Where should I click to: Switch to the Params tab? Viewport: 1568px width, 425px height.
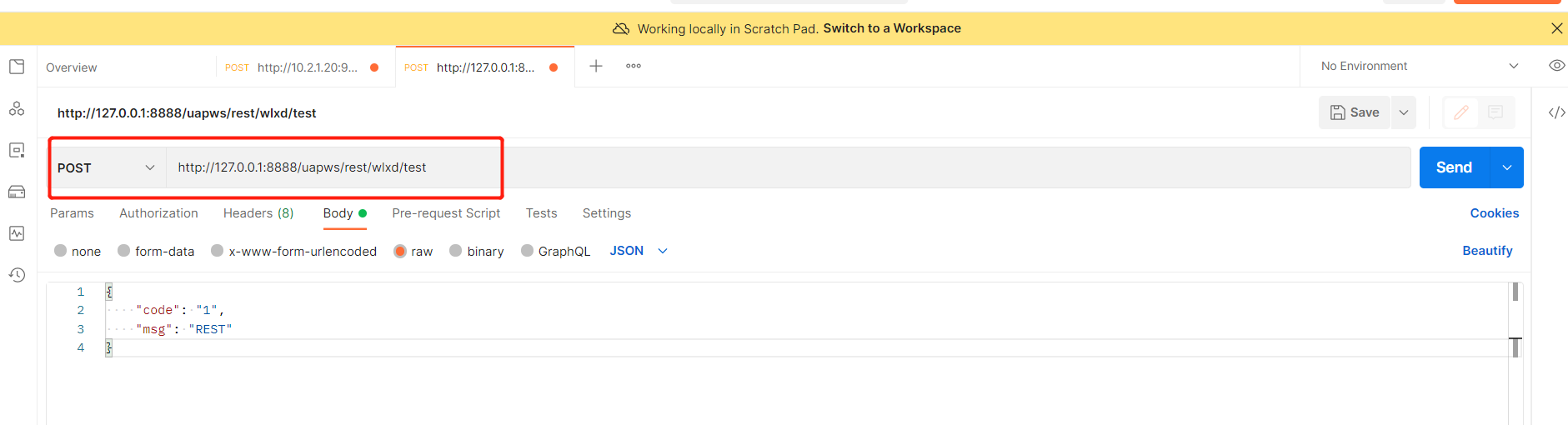(72, 213)
